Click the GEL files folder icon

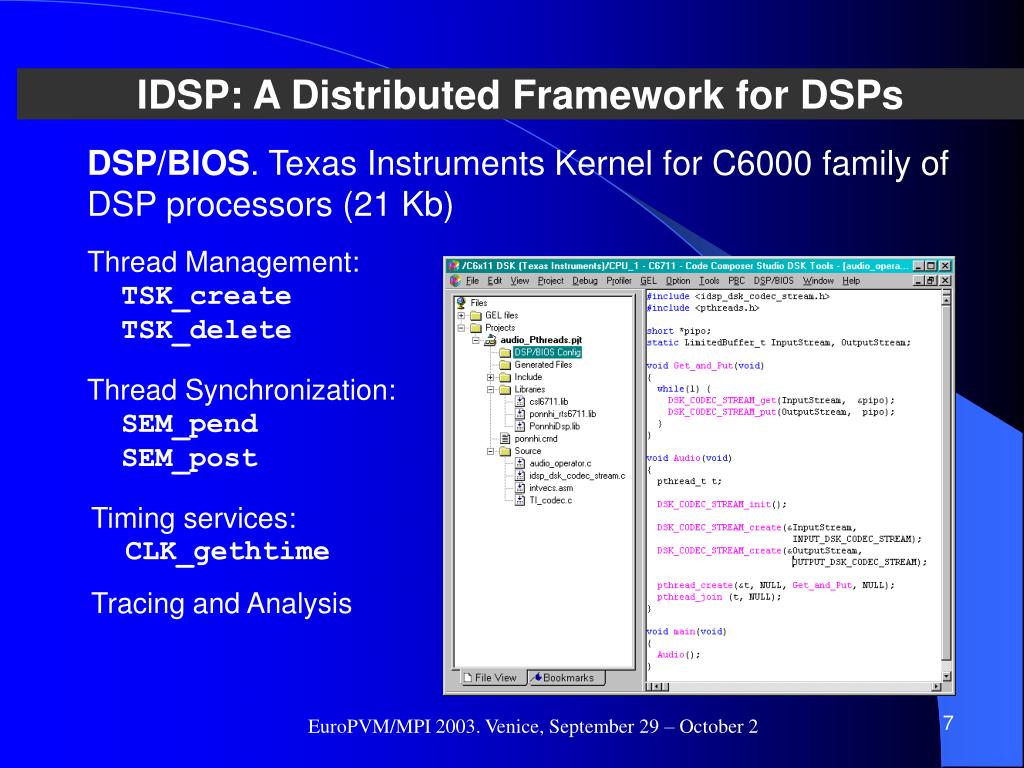click(x=476, y=315)
